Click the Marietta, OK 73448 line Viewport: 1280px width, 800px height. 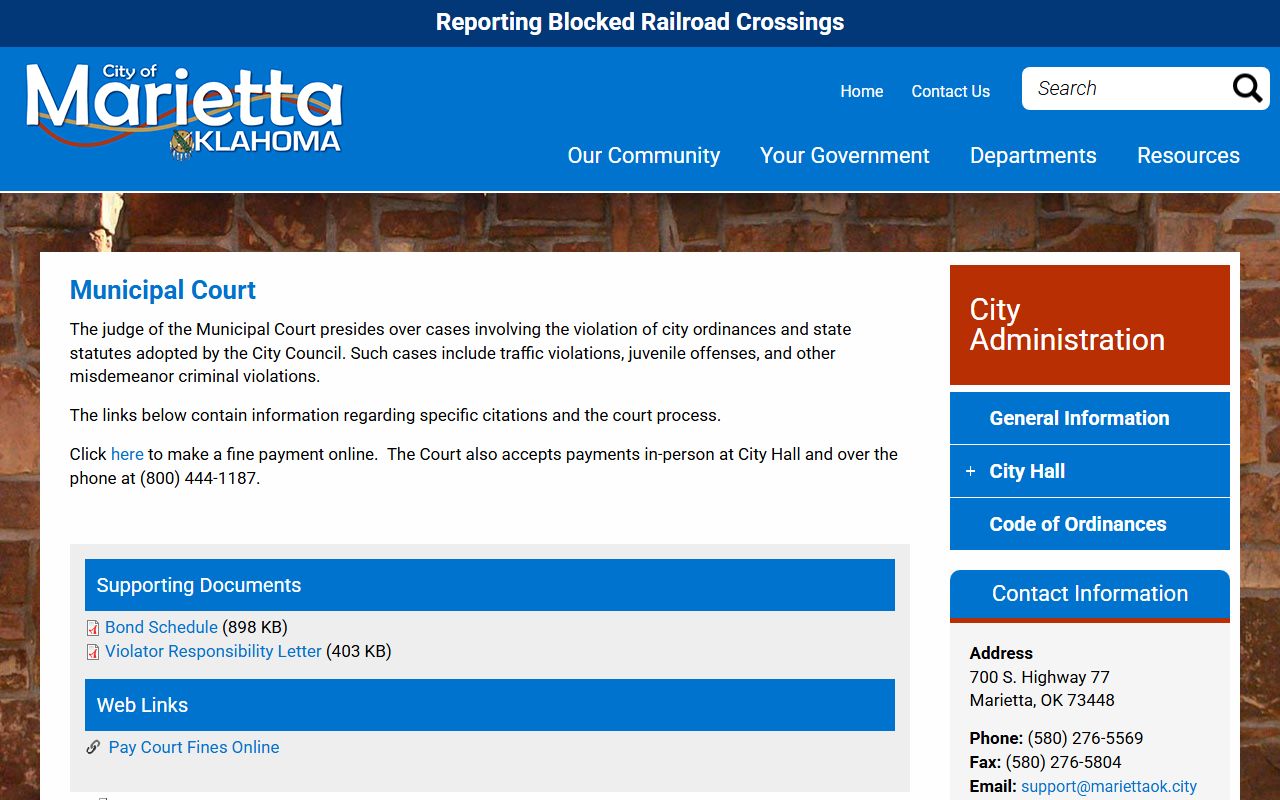(1042, 700)
